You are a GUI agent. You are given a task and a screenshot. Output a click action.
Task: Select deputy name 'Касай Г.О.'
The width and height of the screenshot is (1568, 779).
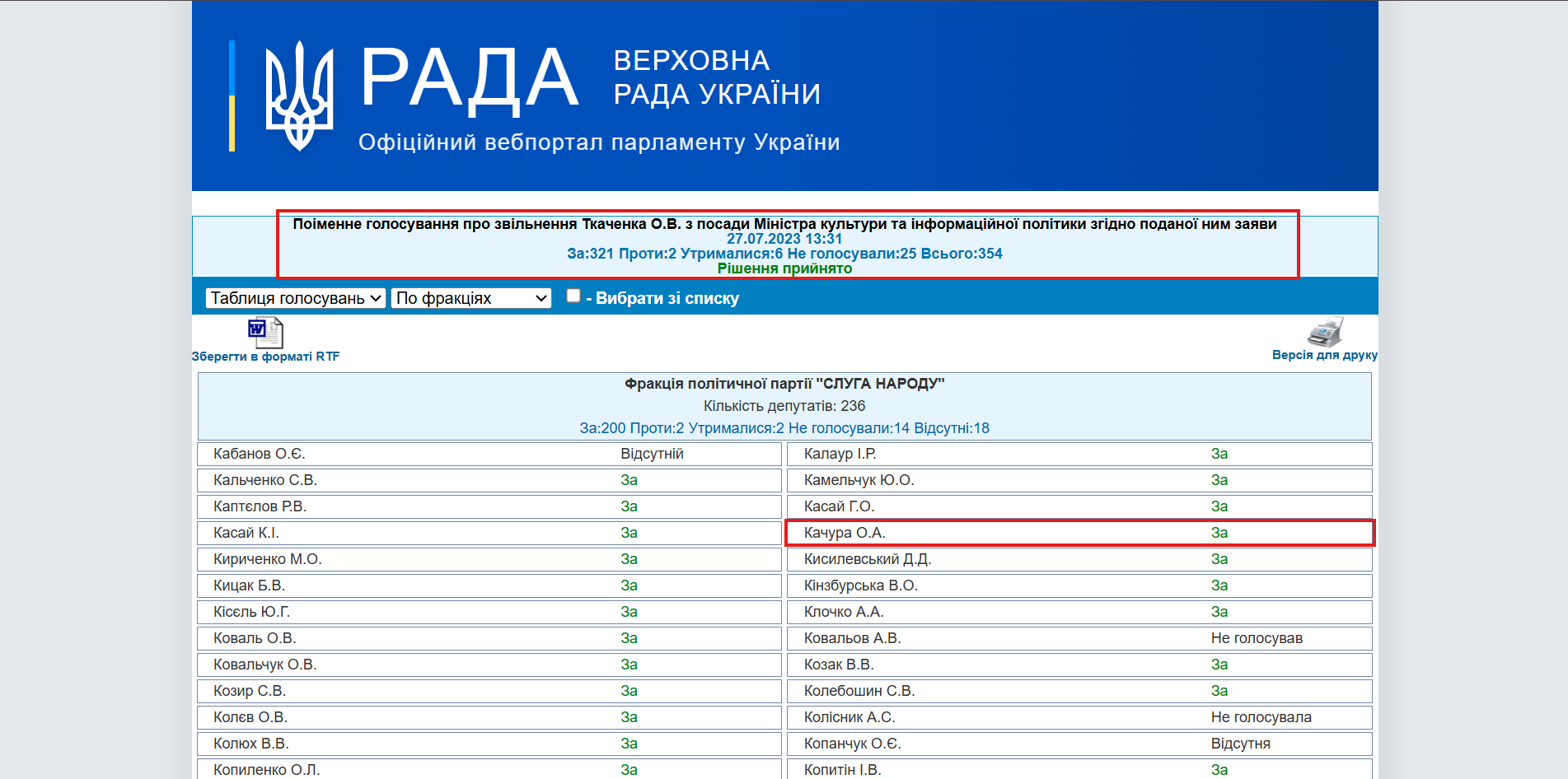(x=840, y=506)
